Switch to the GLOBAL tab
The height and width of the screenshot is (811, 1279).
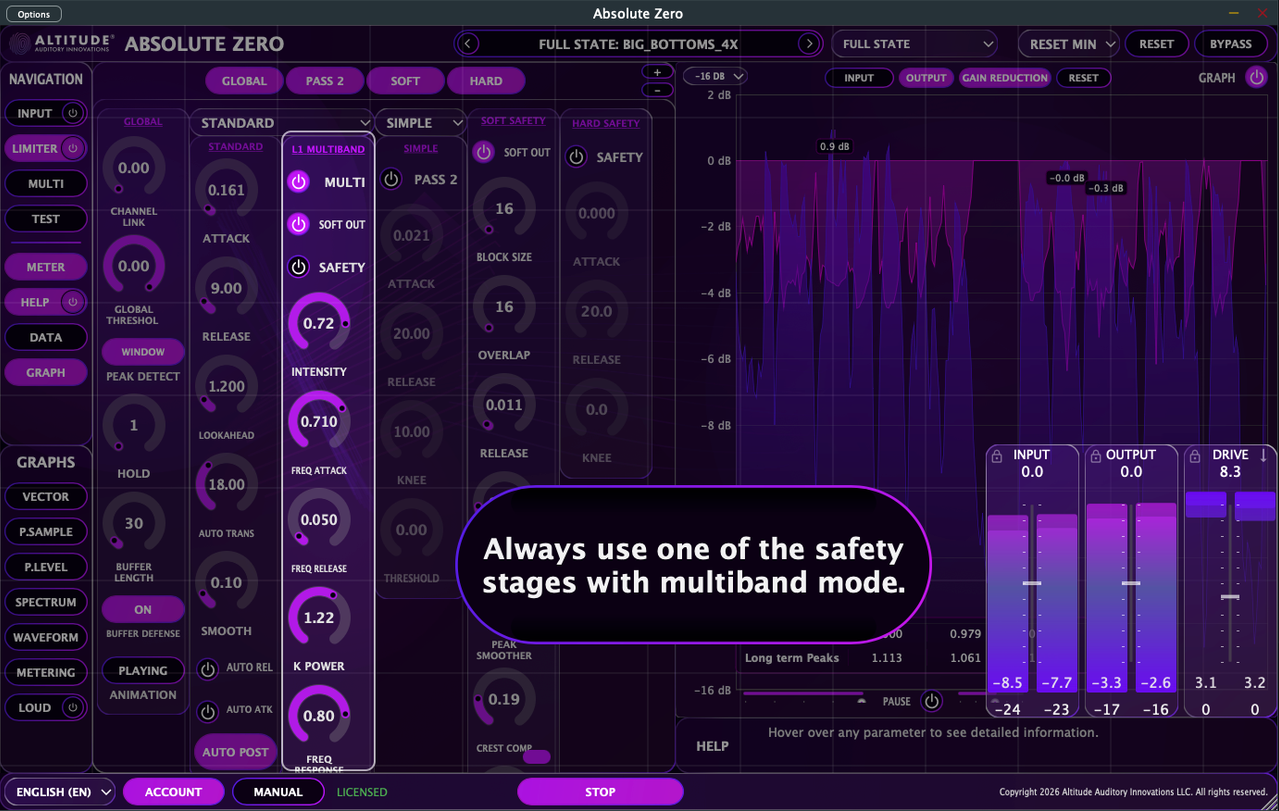[244, 81]
